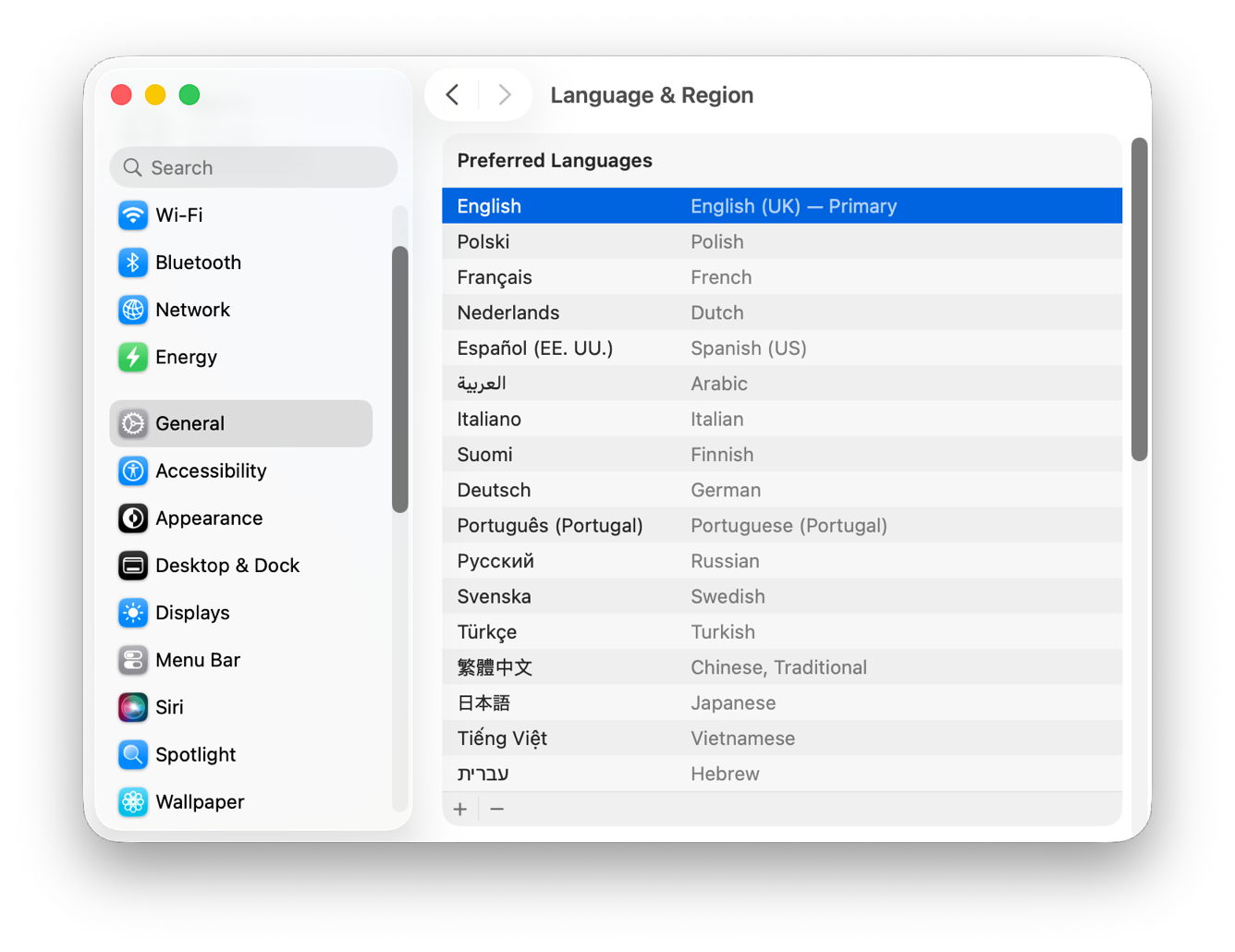Click the main pane vertical scrollbar
Screen dimensions: 1235x952
pos(1140,300)
